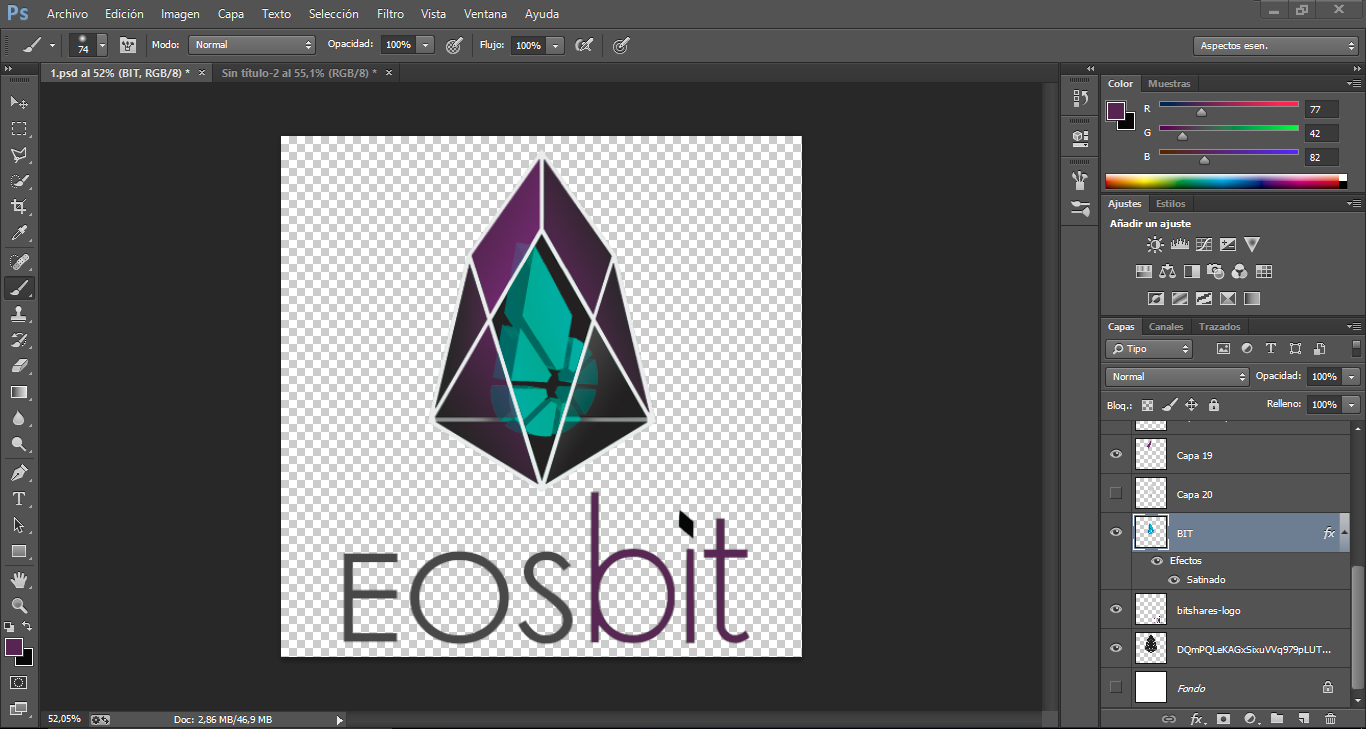The width and height of the screenshot is (1366, 729).
Task: Select the Move tool
Action: pyautogui.click(x=19, y=102)
